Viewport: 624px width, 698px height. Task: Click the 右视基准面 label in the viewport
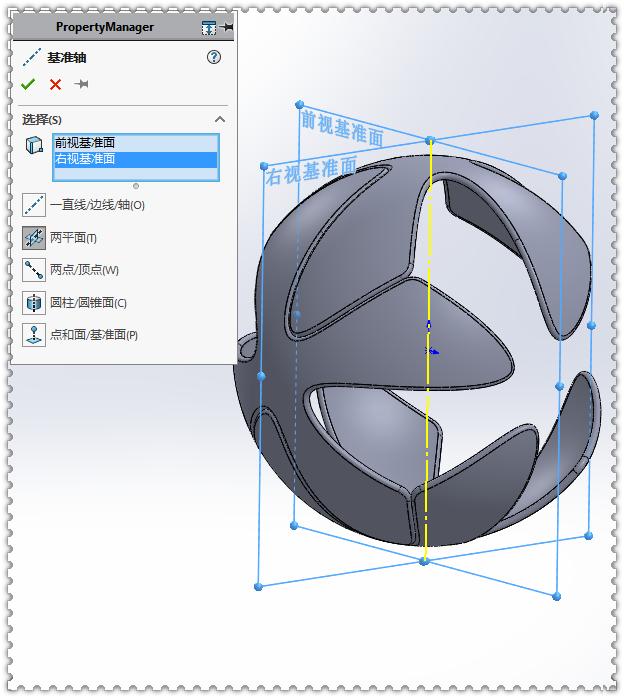tap(311, 170)
